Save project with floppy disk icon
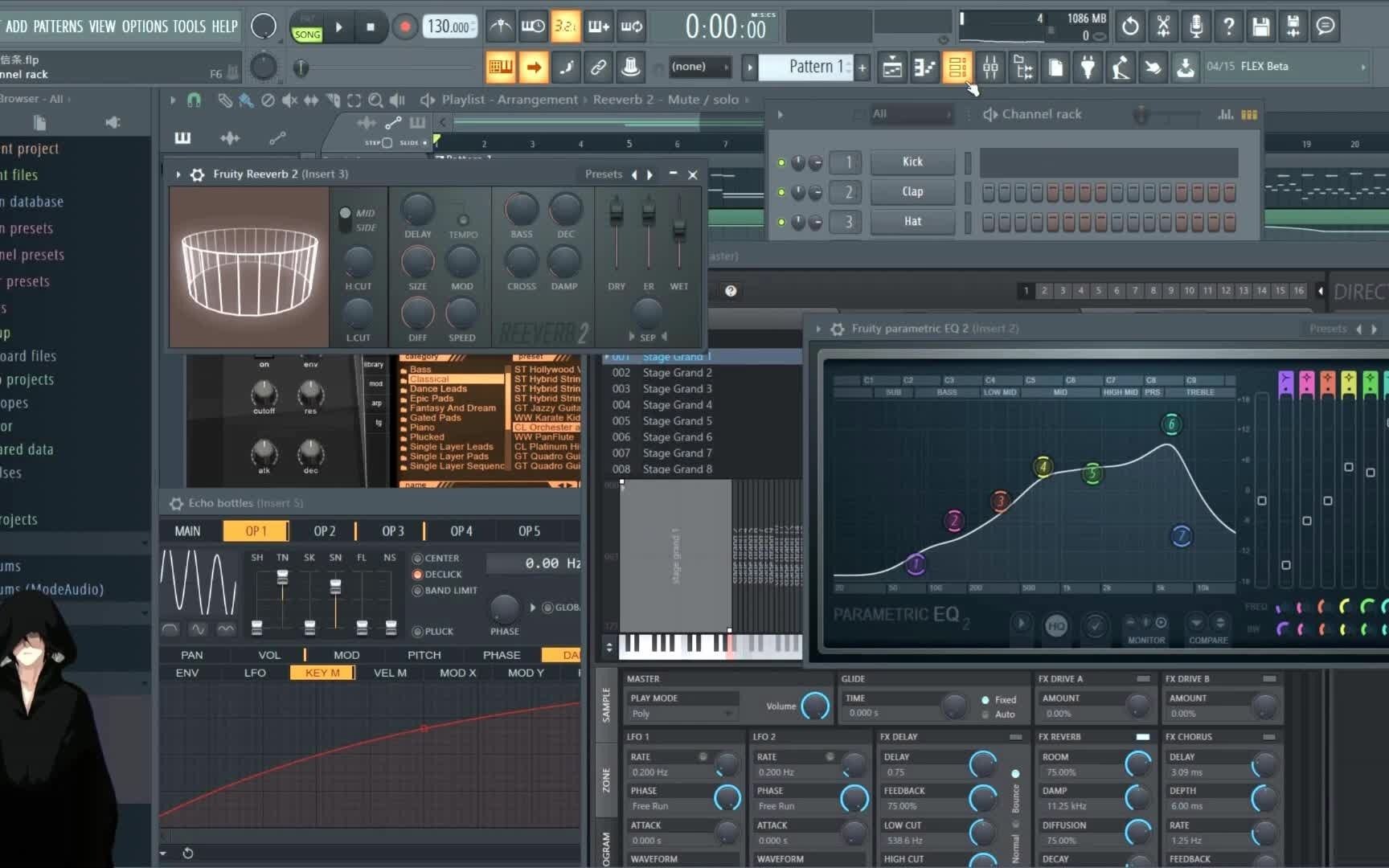This screenshot has width=1389, height=868. click(x=1260, y=27)
